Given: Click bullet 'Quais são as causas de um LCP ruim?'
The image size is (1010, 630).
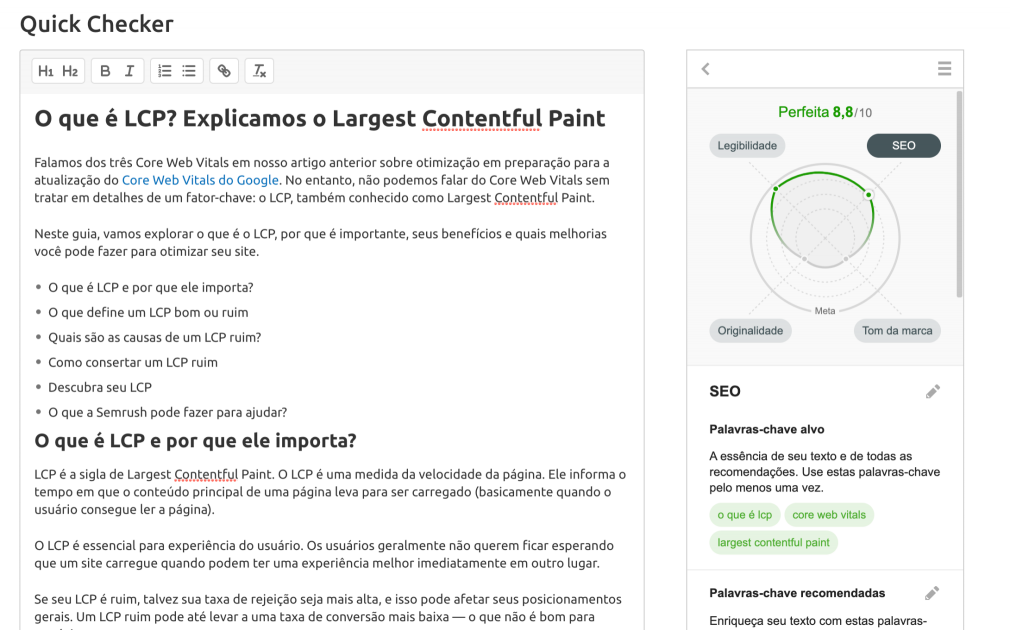Looking at the screenshot, I should pyautogui.click(x=155, y=338).
